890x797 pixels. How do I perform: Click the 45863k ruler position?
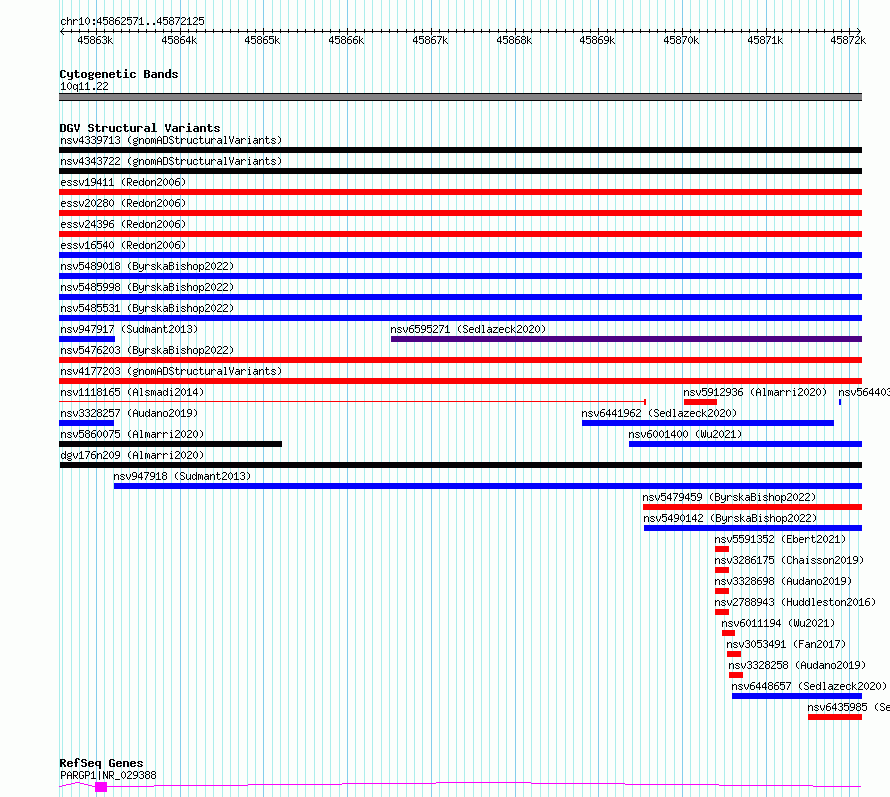pos(95,40)
